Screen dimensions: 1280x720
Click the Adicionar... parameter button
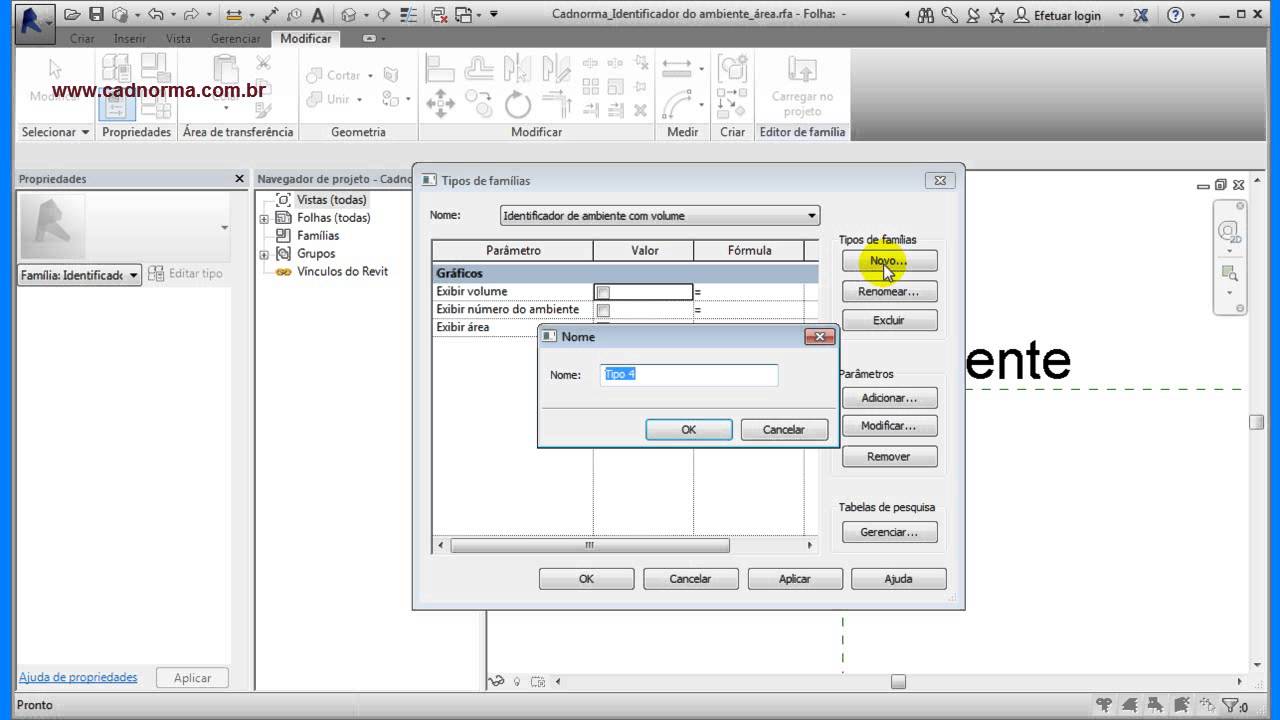point(889,398)
